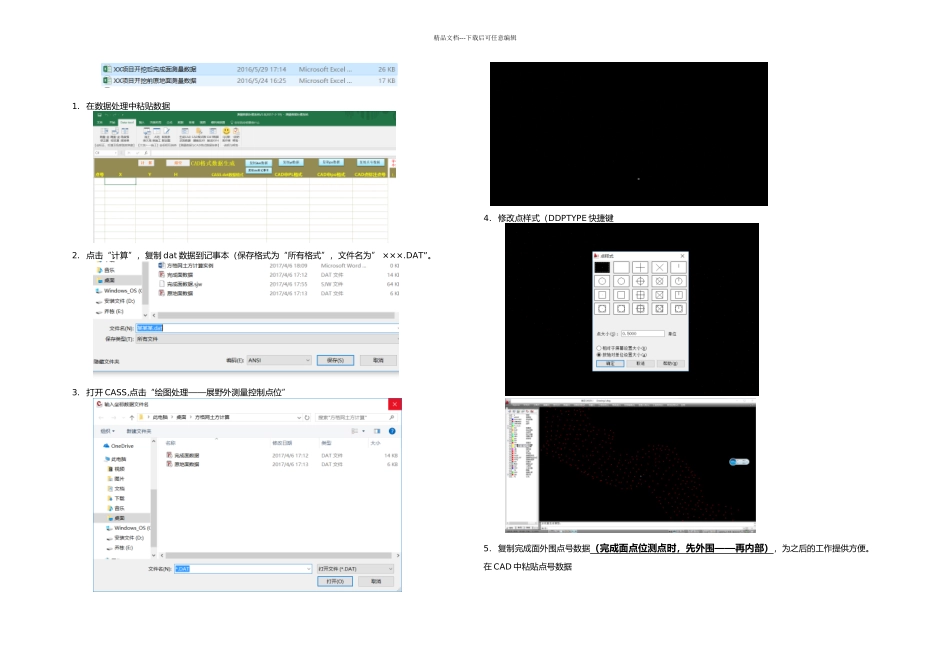This screenshot has width=950, height=672.
Task: Select OneDrive in the navigation tree
Action: pyautogui.click(x=119, y=446)
